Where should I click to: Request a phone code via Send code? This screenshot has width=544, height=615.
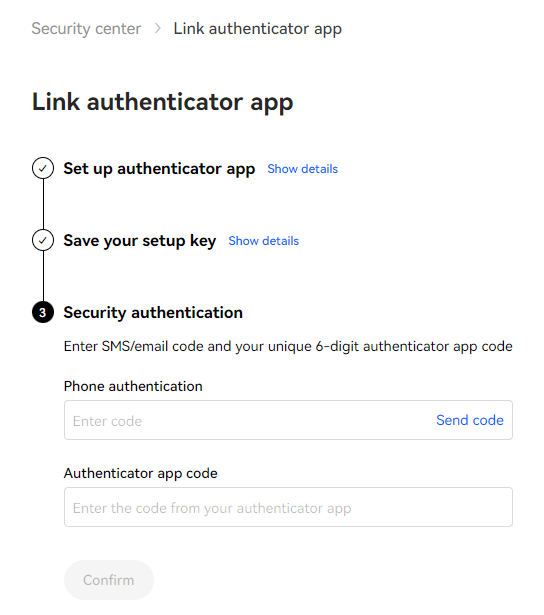(469, 420)
